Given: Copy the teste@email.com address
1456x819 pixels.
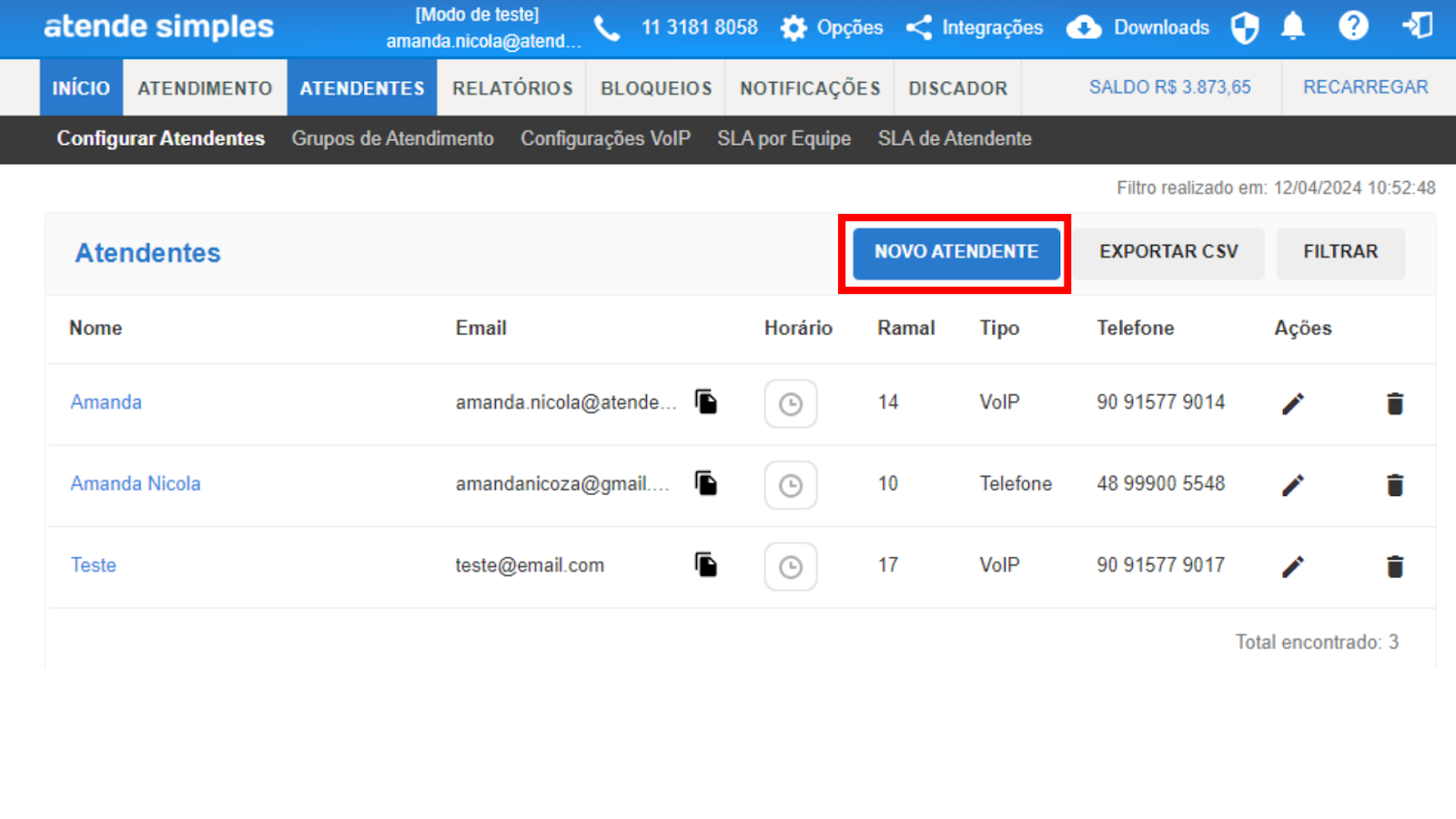Looking at the screenshot, I should click(x=706, y=564).
